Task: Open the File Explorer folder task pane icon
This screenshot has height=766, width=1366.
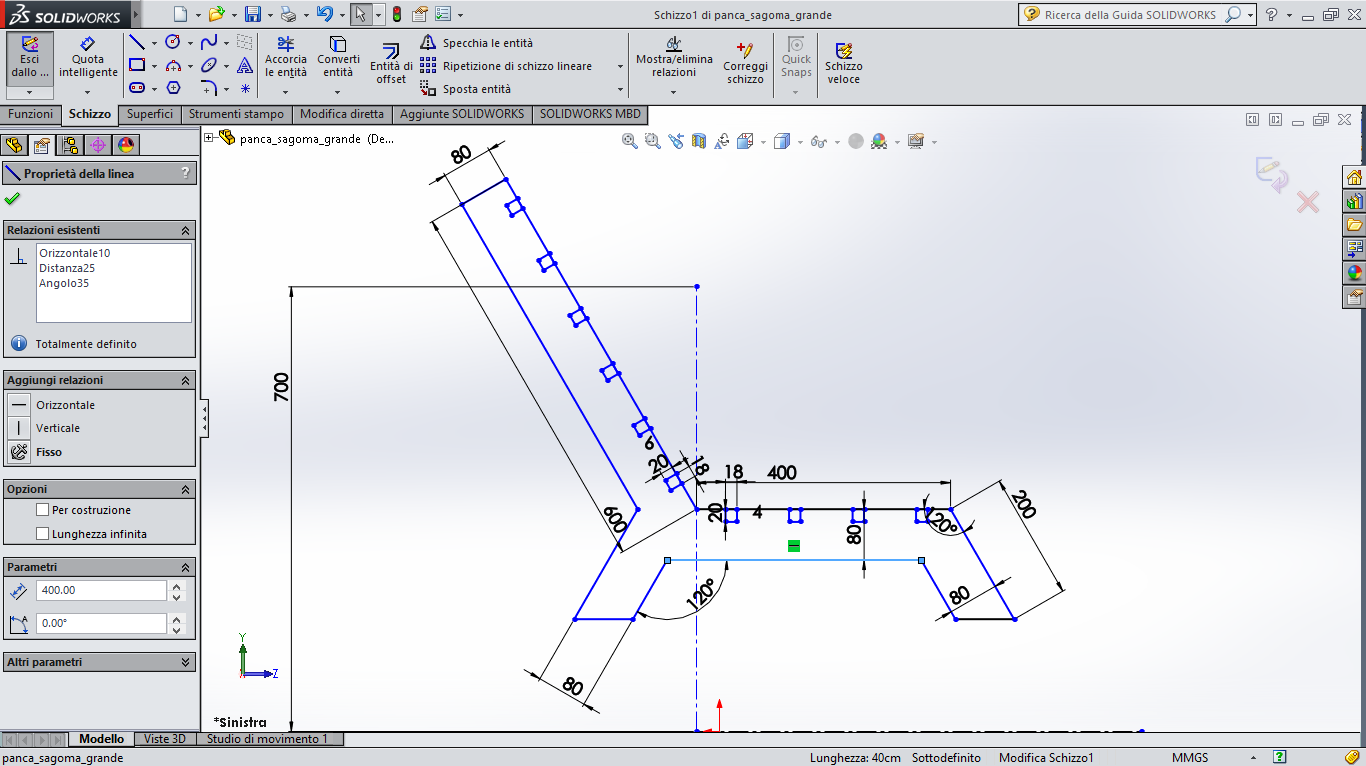Action: point(1355,225)
